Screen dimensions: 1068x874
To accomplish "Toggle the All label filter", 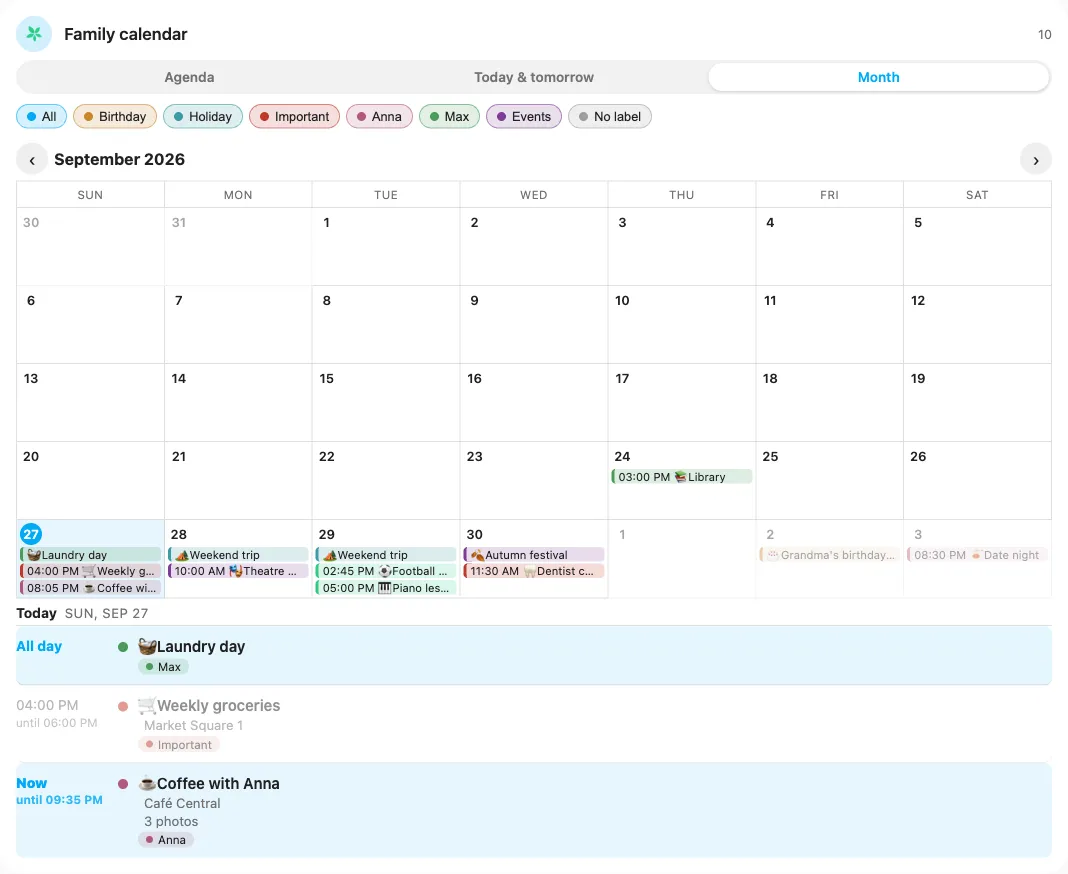I will pyautogui.click(x=42, y=116).
